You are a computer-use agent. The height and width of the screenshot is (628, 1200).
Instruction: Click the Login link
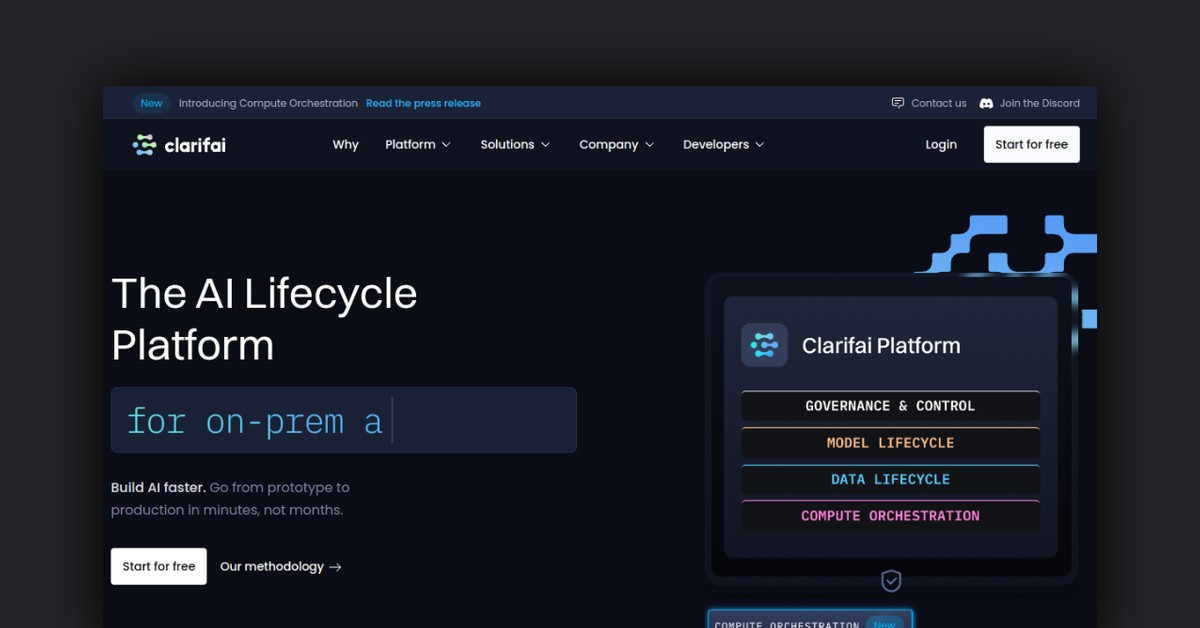point(940,145)
